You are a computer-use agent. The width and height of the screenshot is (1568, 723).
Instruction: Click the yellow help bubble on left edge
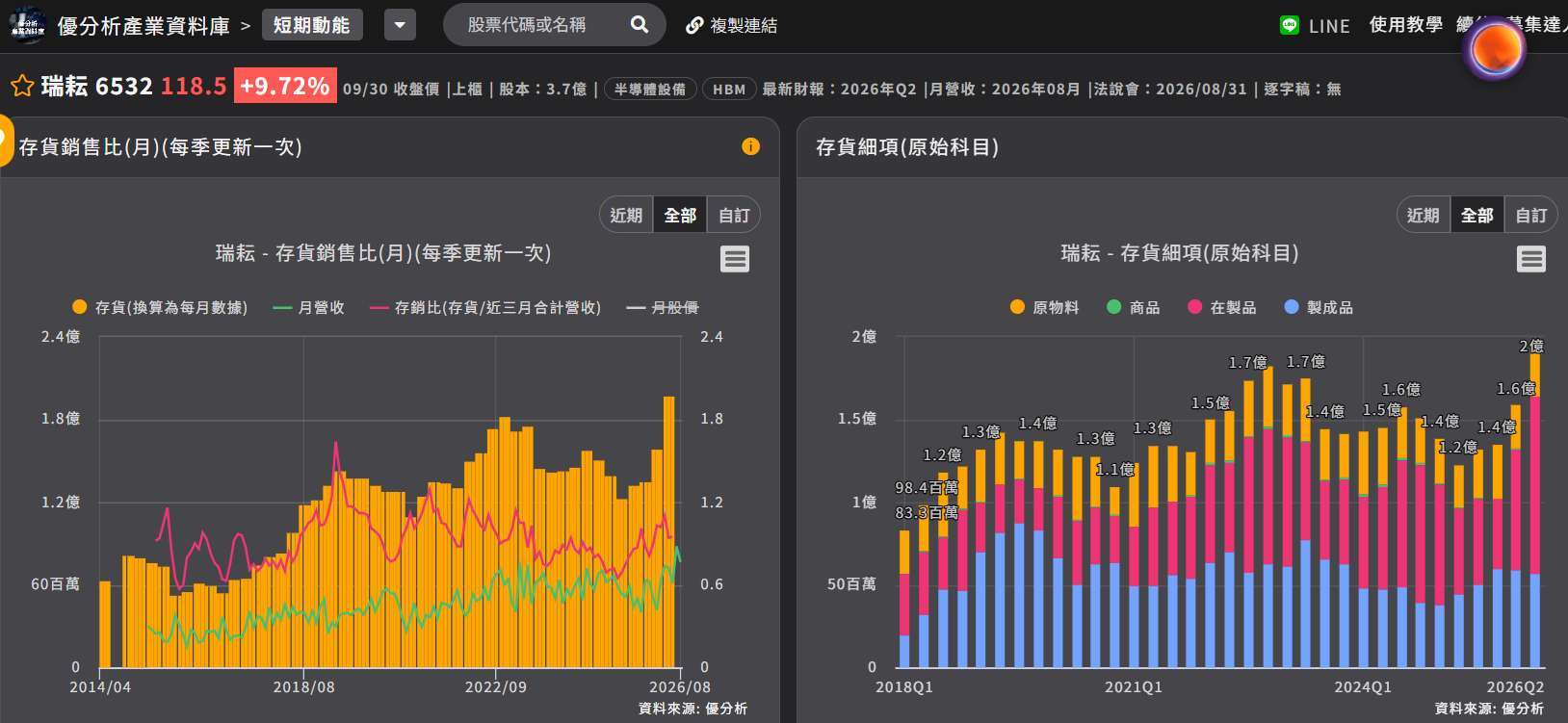coord(5,141)
